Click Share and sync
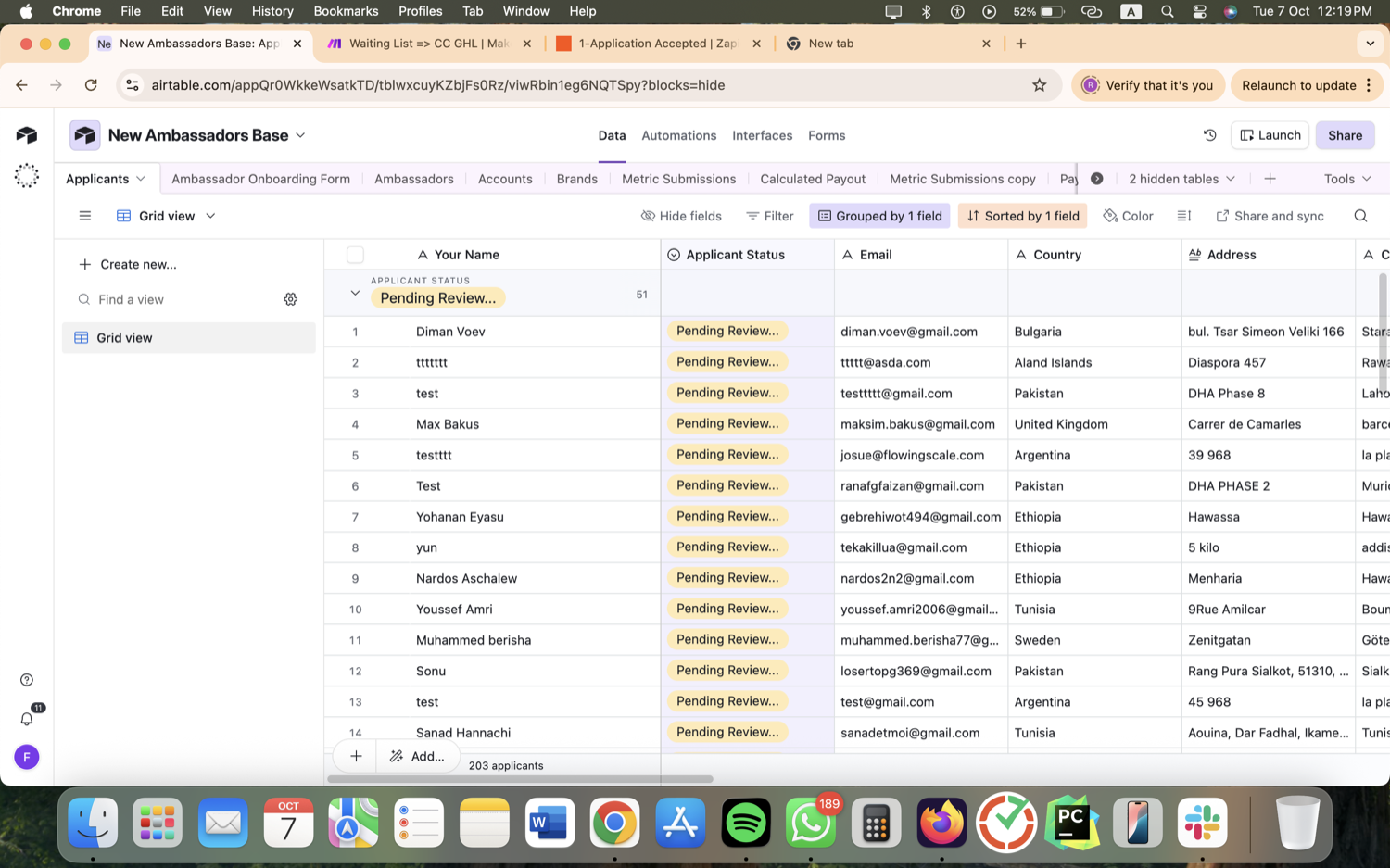This screenshot has height=868, width=1390. (1270, 216)
